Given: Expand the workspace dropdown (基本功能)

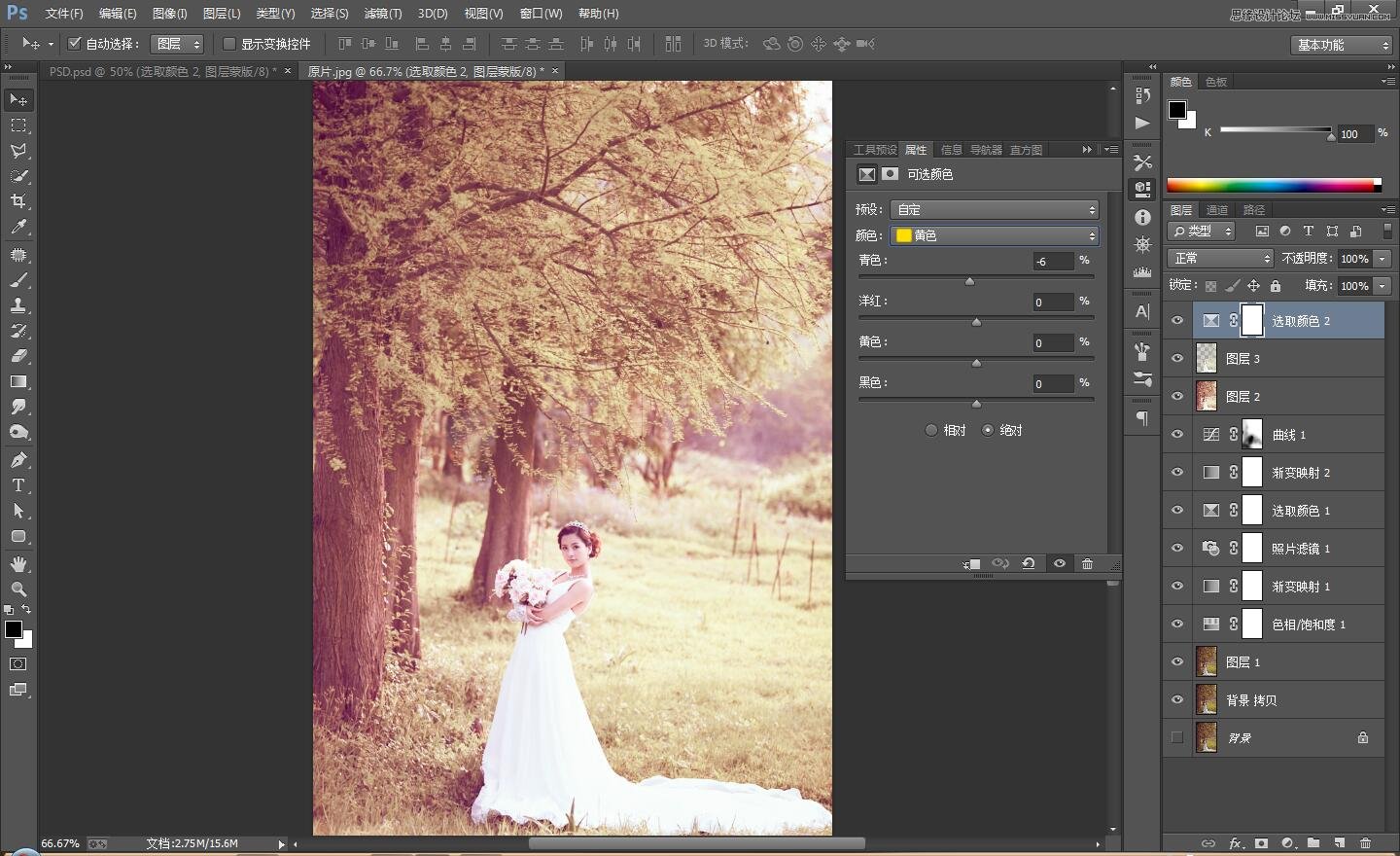Looking at the screenshot, I should click(1343, 45).
